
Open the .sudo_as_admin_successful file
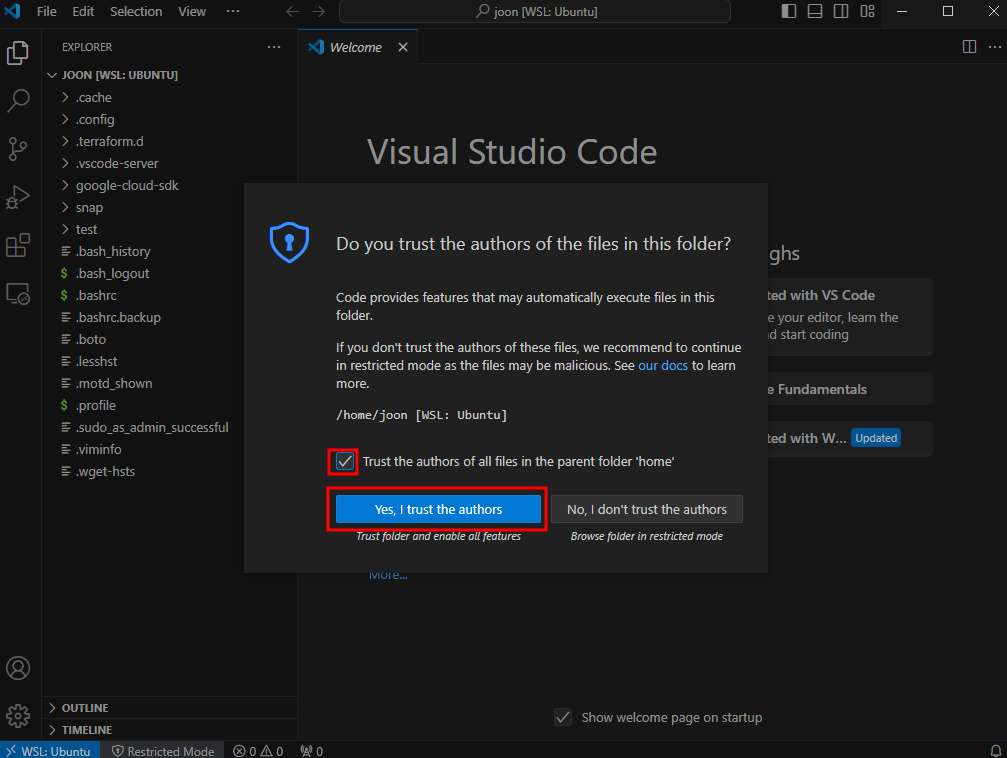(170, 427)
